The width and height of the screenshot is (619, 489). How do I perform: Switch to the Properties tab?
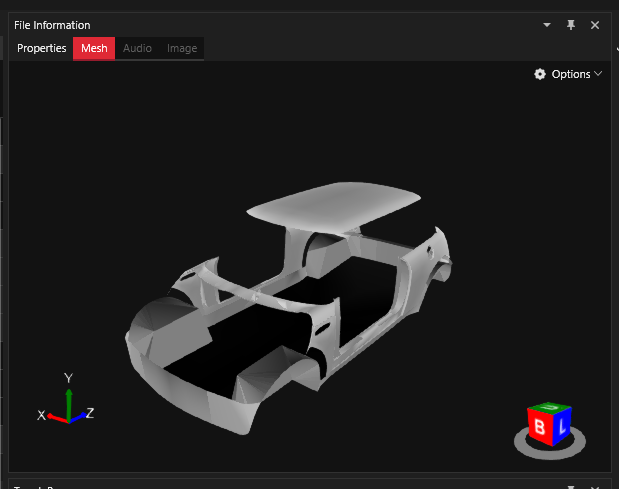42,48
